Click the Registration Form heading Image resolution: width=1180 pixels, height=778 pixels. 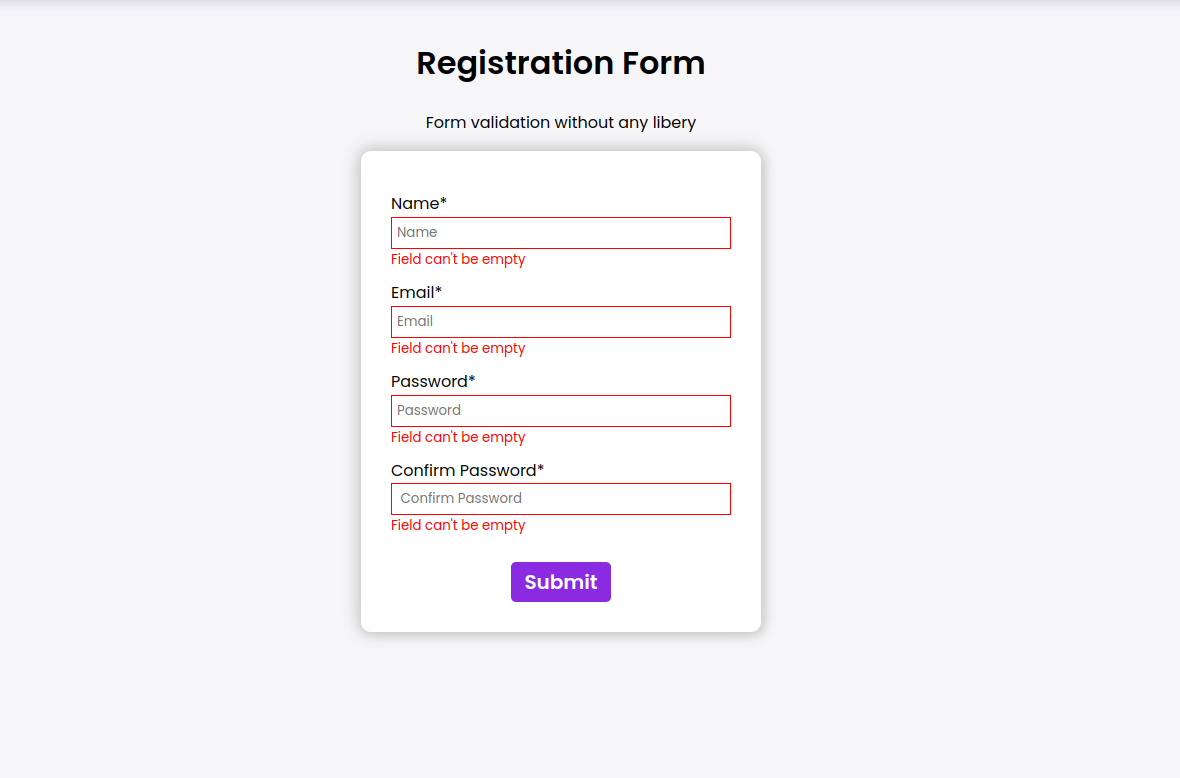pos(560,63)
